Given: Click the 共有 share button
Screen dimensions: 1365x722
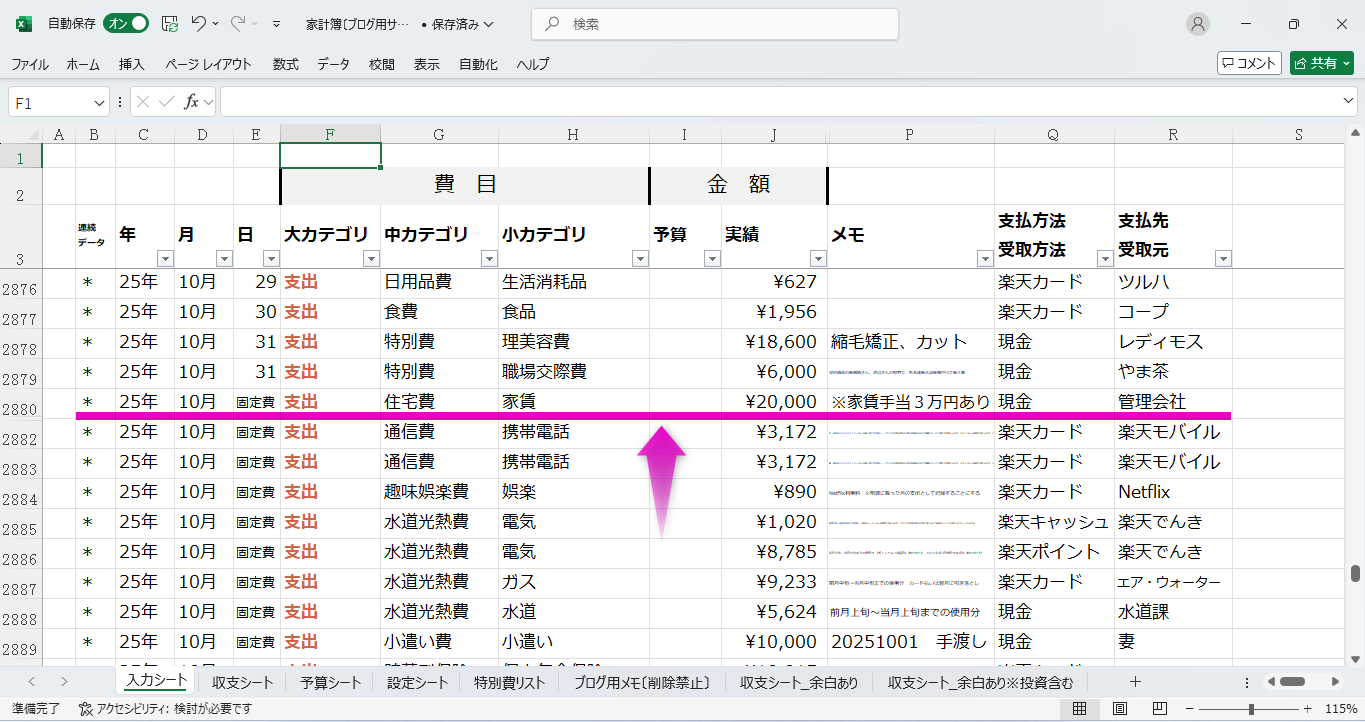Looking at the screenshot, I should pyautogui.click(x=1321, y=63).
